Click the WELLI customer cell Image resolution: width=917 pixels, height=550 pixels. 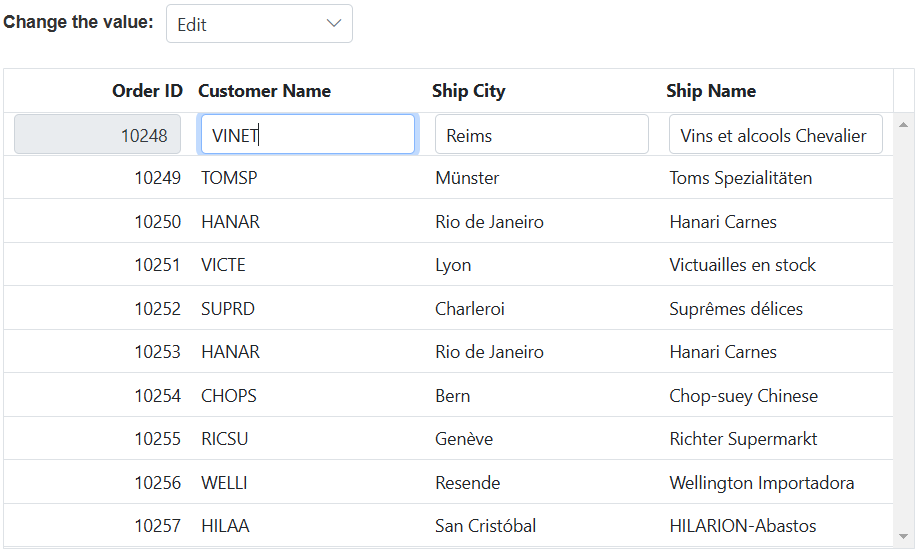pyautogui.click(x=224, y=483)
